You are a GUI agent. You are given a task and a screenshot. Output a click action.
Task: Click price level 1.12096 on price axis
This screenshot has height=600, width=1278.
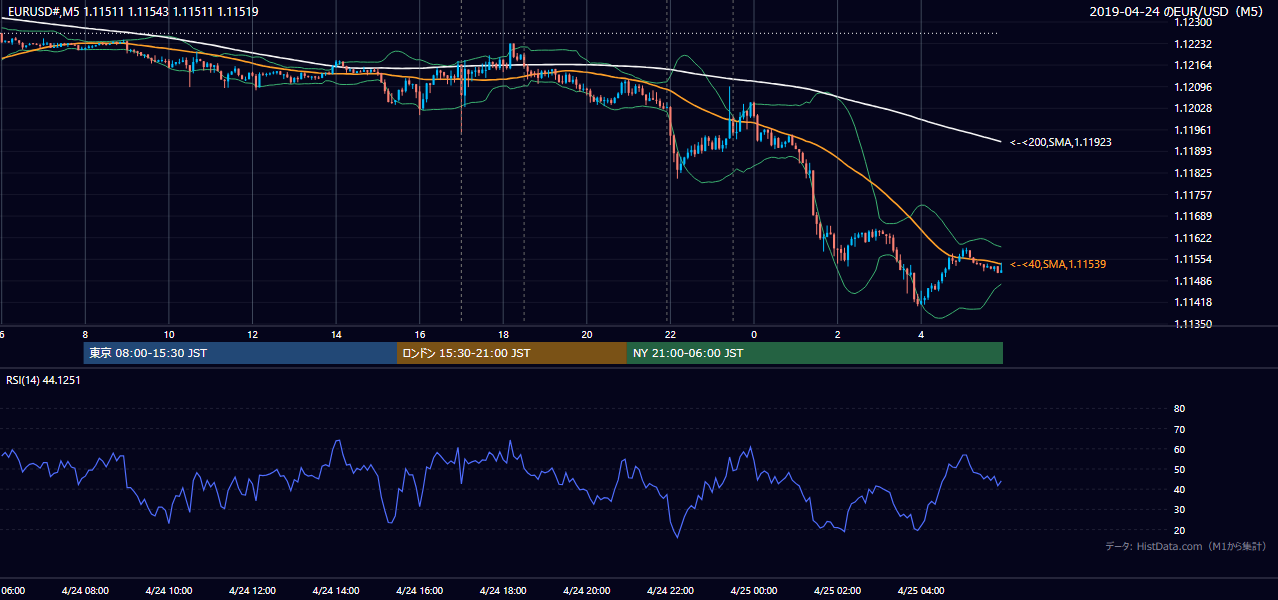[1193, 87]
